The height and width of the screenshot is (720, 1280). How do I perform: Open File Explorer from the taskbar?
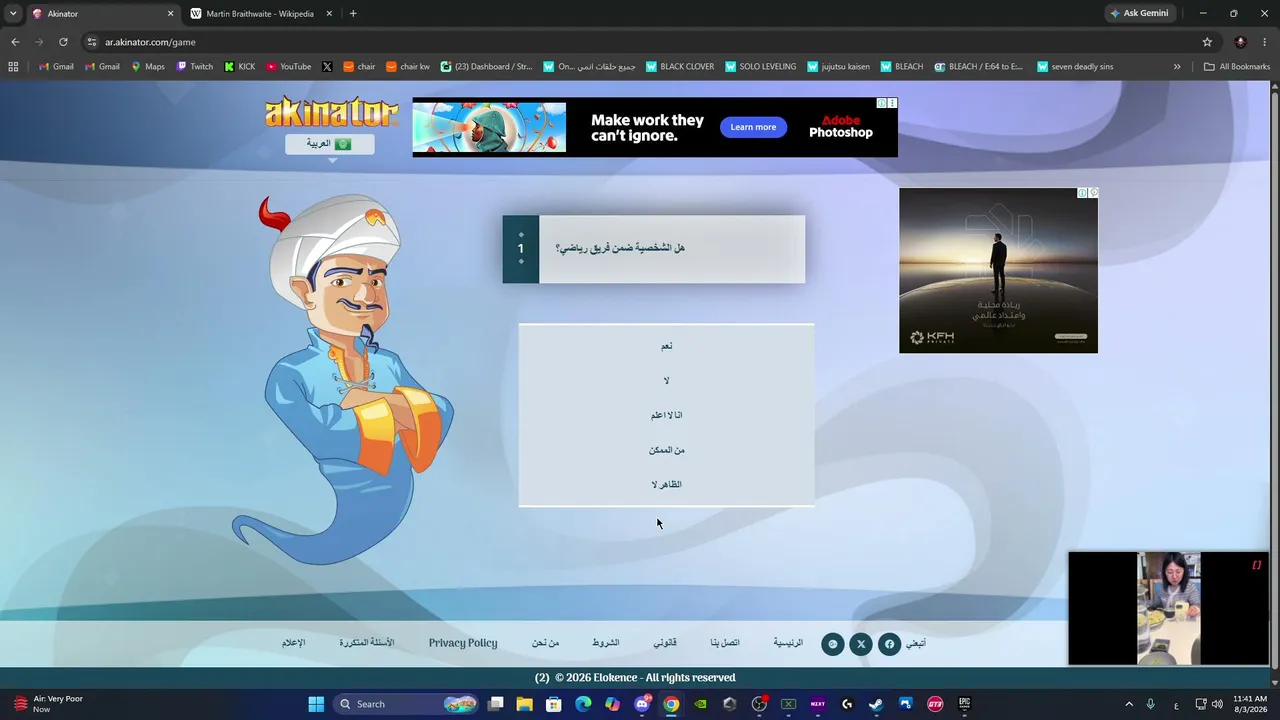coord(525,704)
